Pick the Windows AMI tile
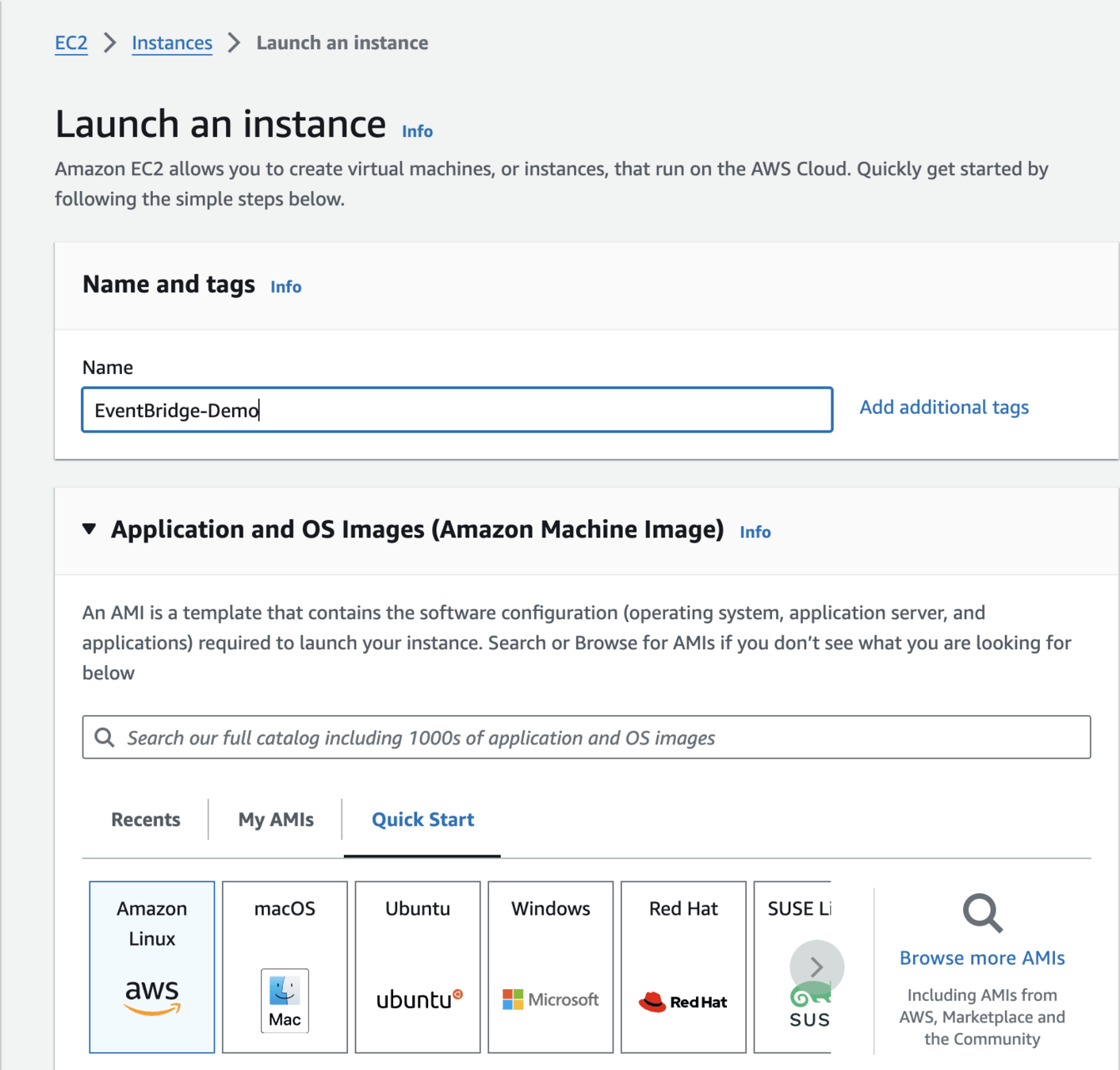This screenshot has width=1120, height=1070. (551, 967)
